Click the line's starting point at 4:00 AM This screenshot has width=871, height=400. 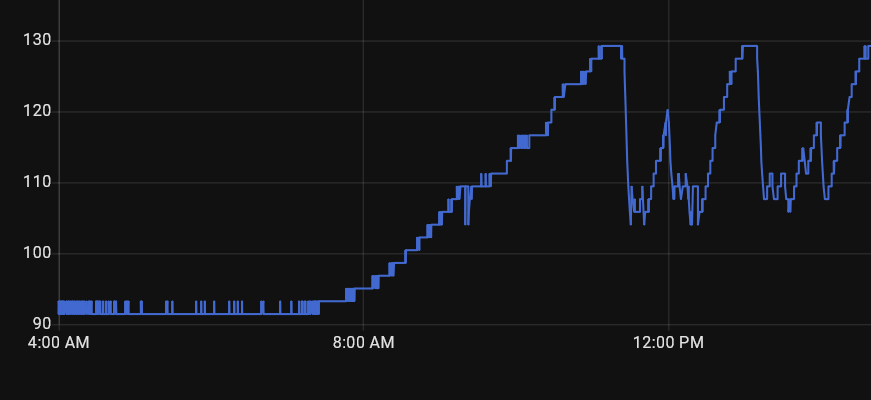(59, 307)
